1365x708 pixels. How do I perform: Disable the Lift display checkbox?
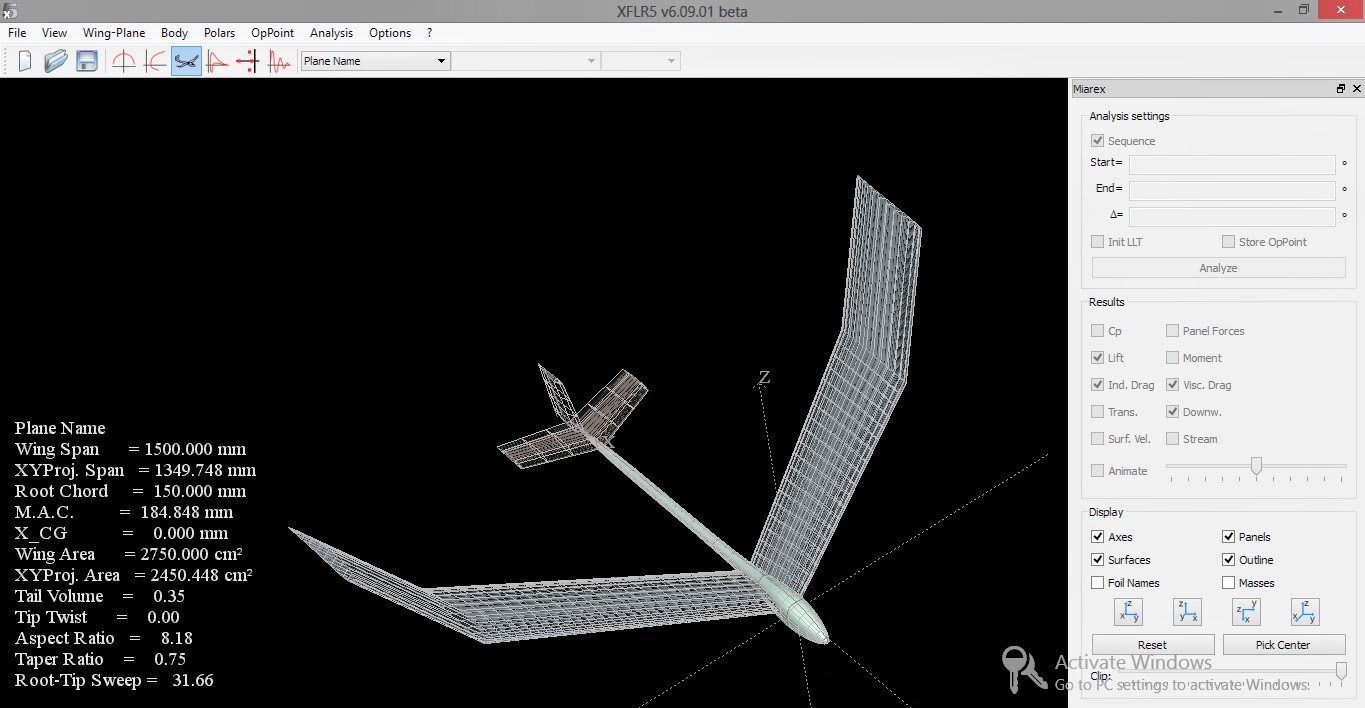tap(1096, 357)
